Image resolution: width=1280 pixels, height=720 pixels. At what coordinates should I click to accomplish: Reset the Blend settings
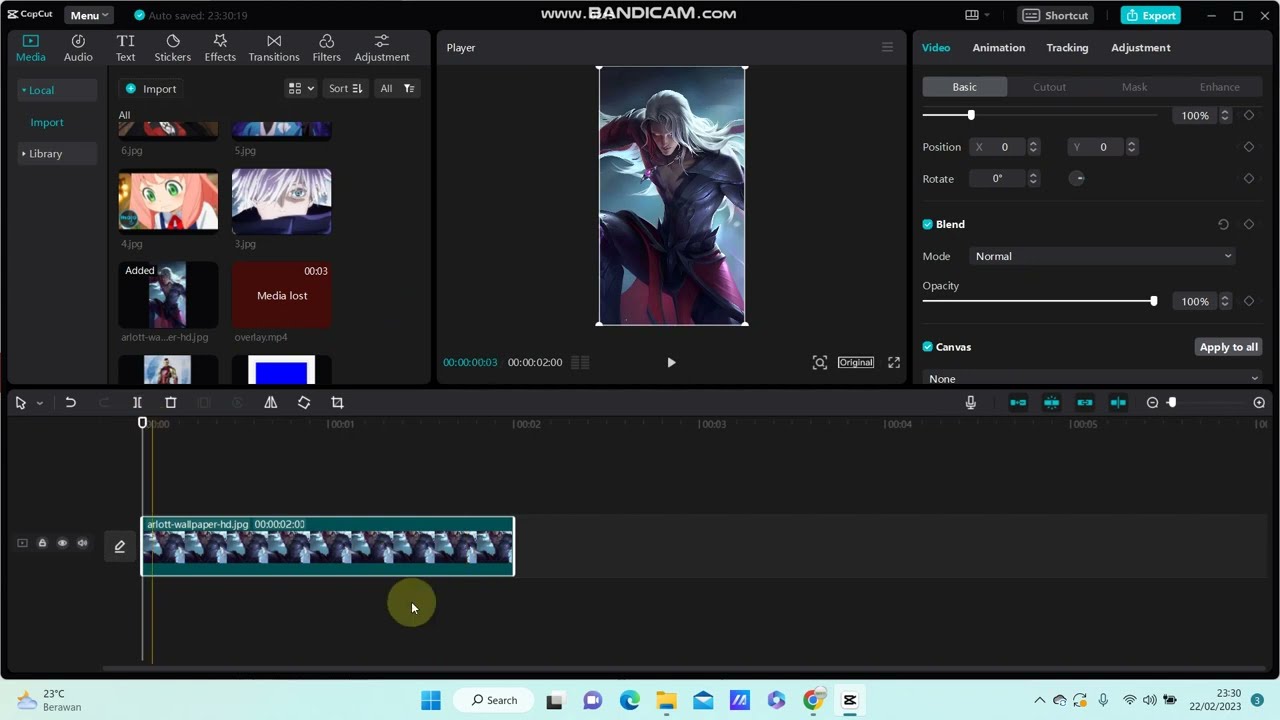tap(1223, 224)
